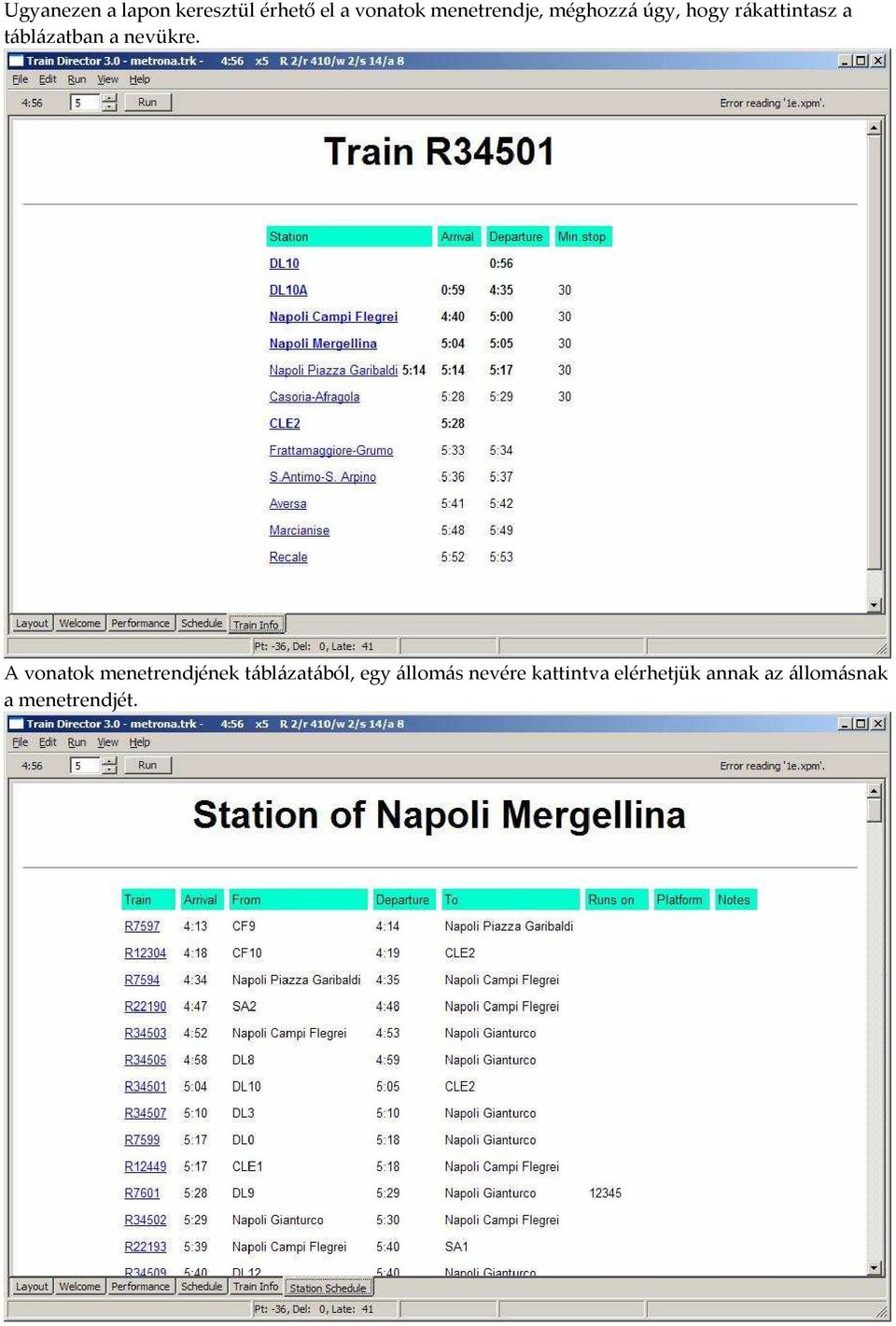Click the Run button in the Station of Napoli Mergellina window toolbar
896x1326 pixels.
tap(147, 765)
